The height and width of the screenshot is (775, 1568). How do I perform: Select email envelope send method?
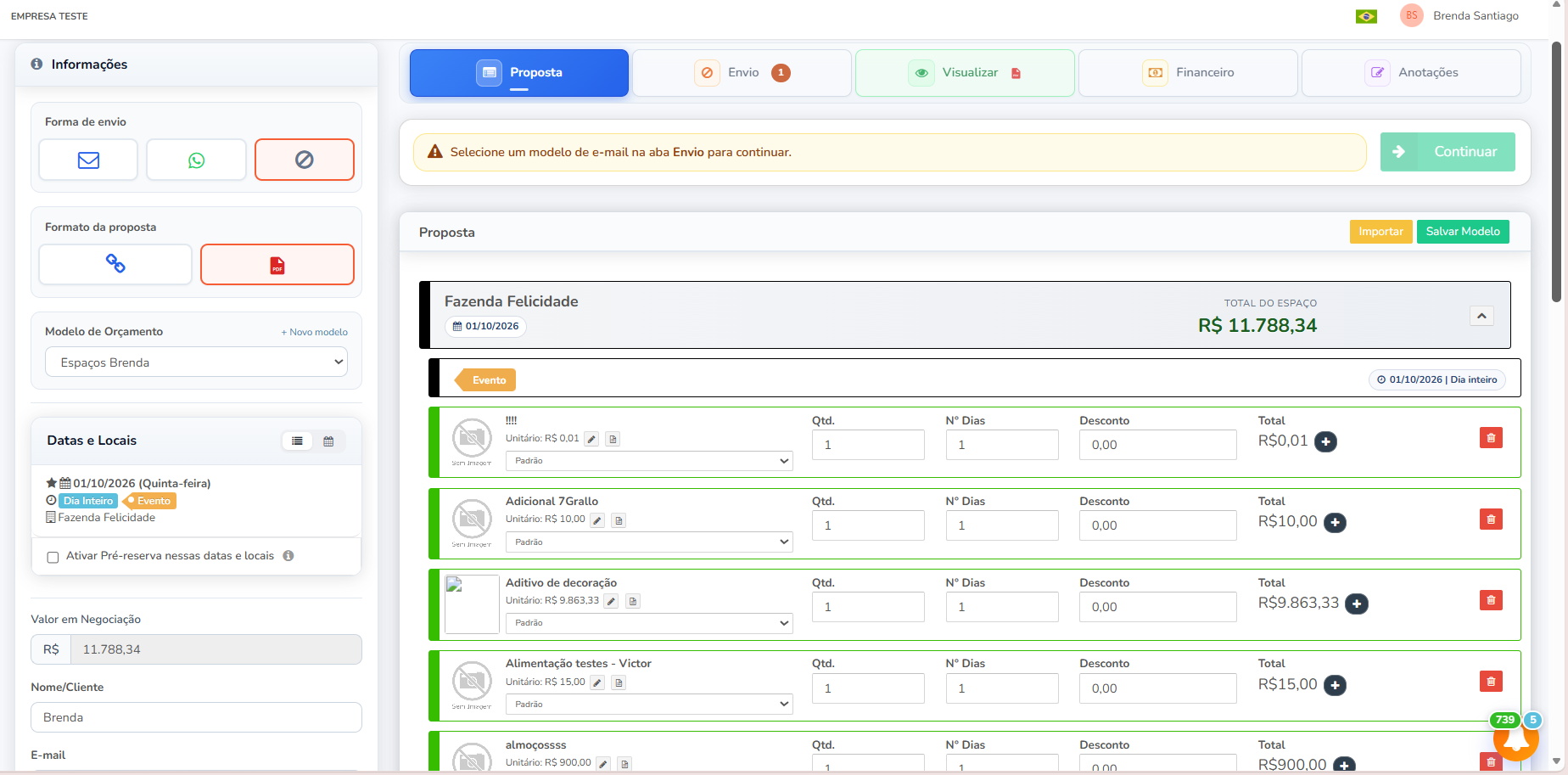(x=88, y=160)
